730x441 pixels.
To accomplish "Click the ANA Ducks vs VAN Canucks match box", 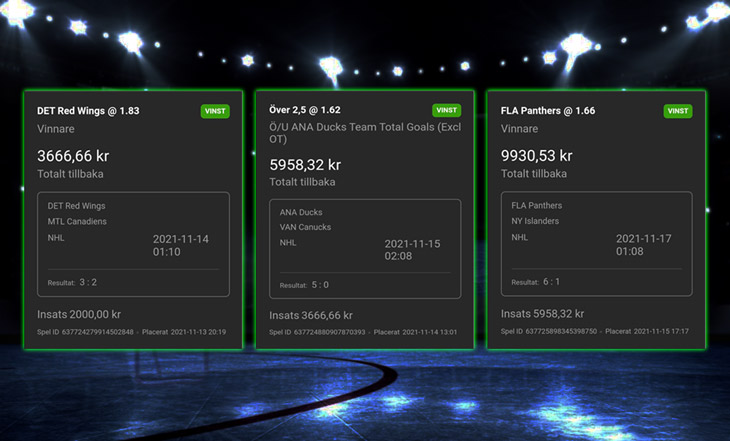I will [x=365, y=250].
